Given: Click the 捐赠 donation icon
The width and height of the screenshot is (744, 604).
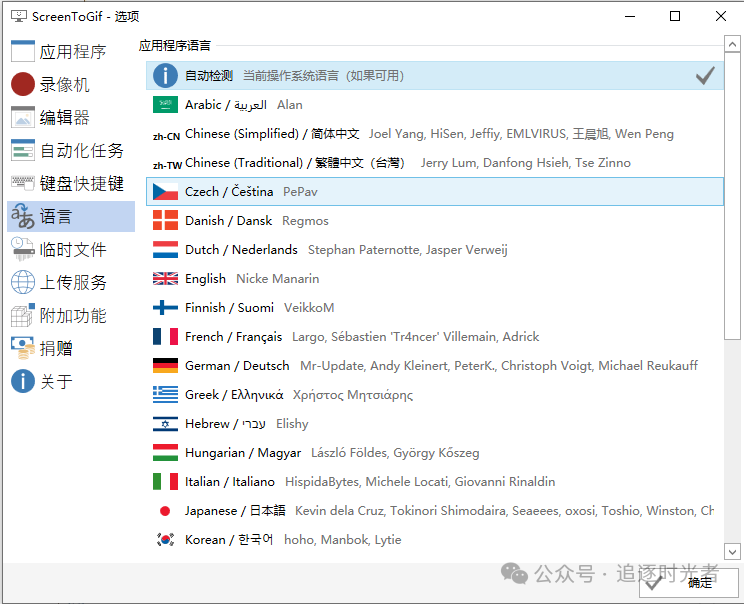Looking at the screenshot, I should pos(23,348).
